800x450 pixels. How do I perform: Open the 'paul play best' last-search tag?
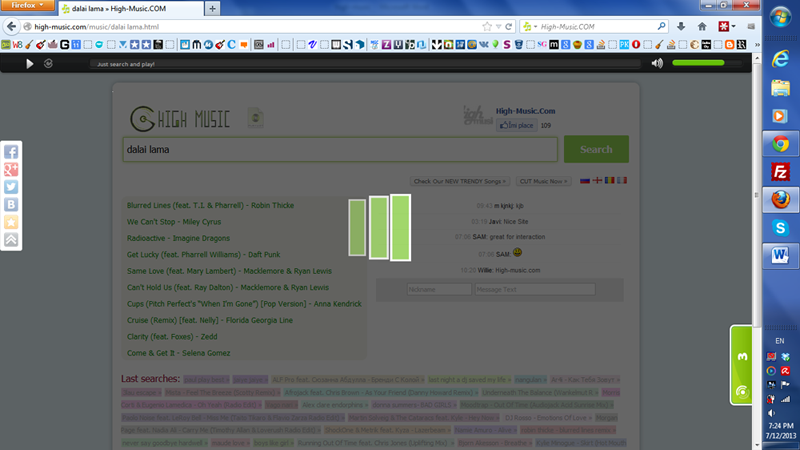point(206,380)
